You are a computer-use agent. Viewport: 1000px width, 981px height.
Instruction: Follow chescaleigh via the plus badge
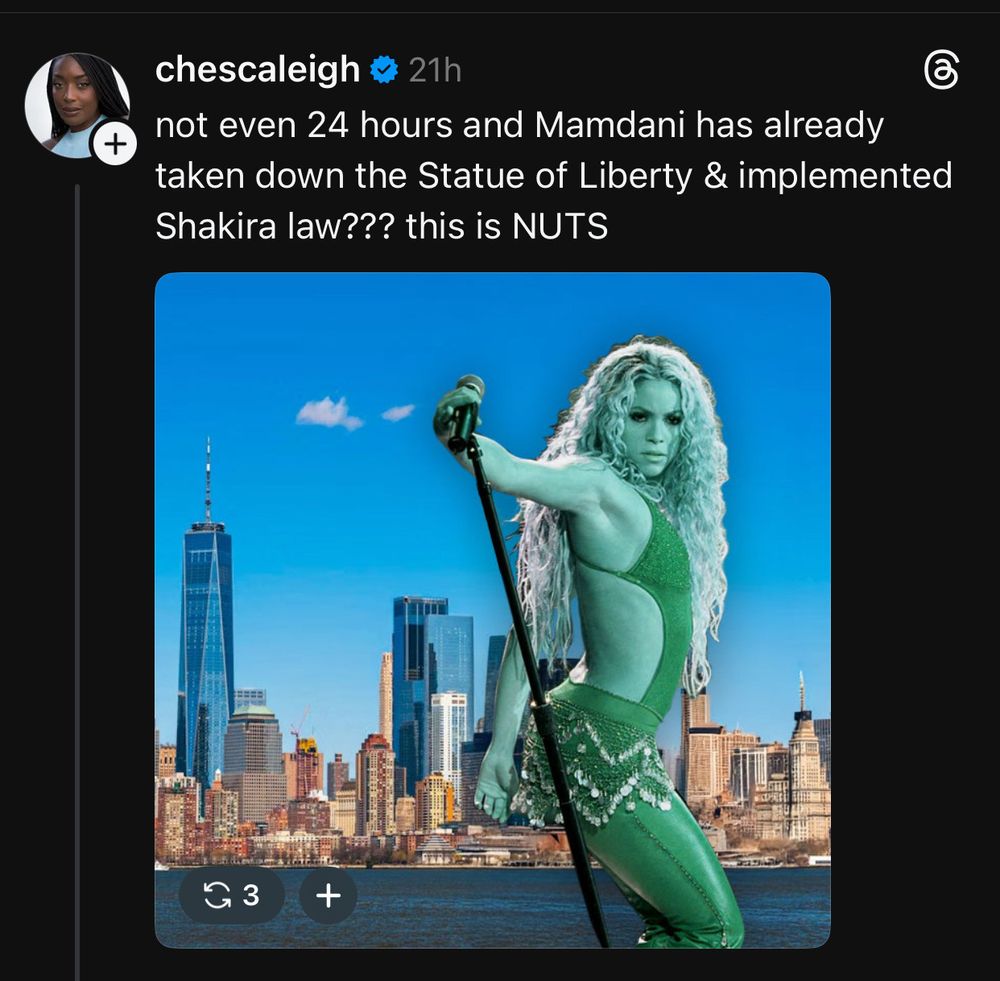[115, 144]
